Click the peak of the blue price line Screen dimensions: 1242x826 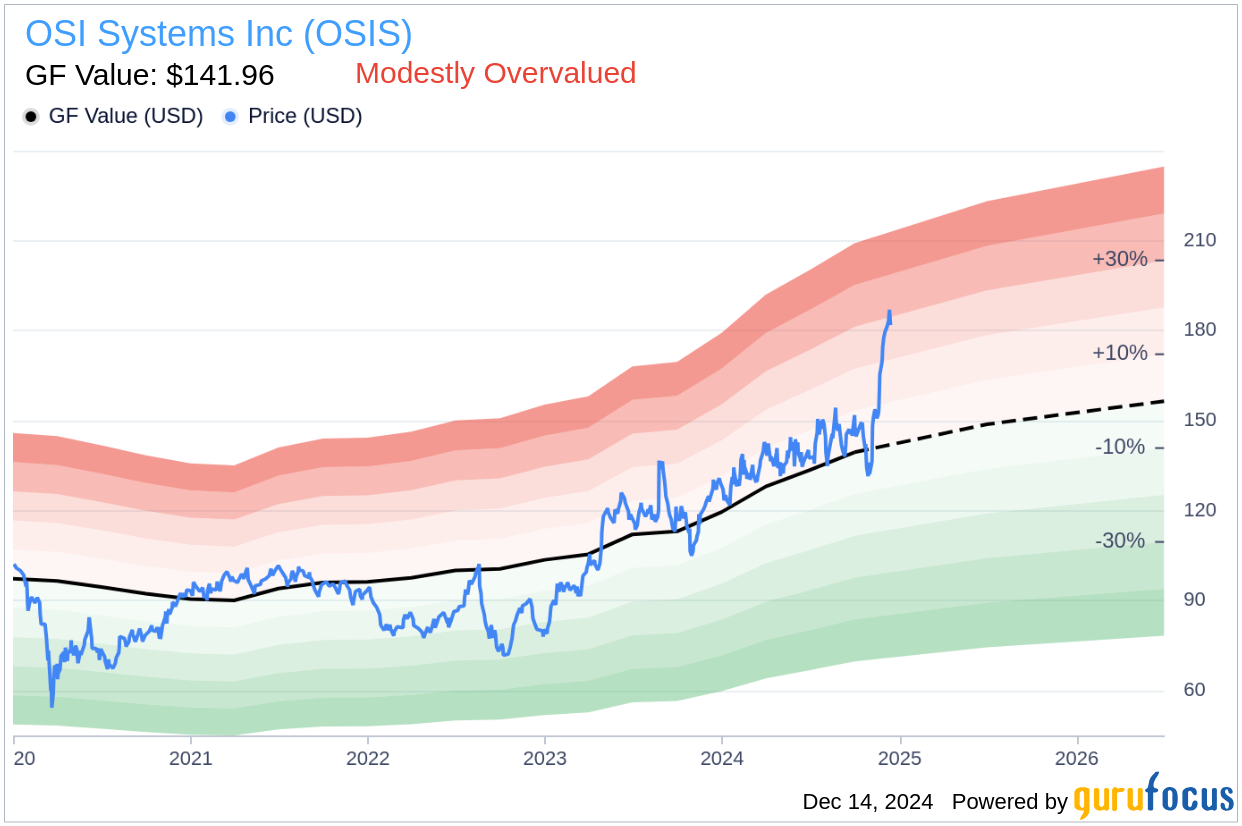click(888, 313)
